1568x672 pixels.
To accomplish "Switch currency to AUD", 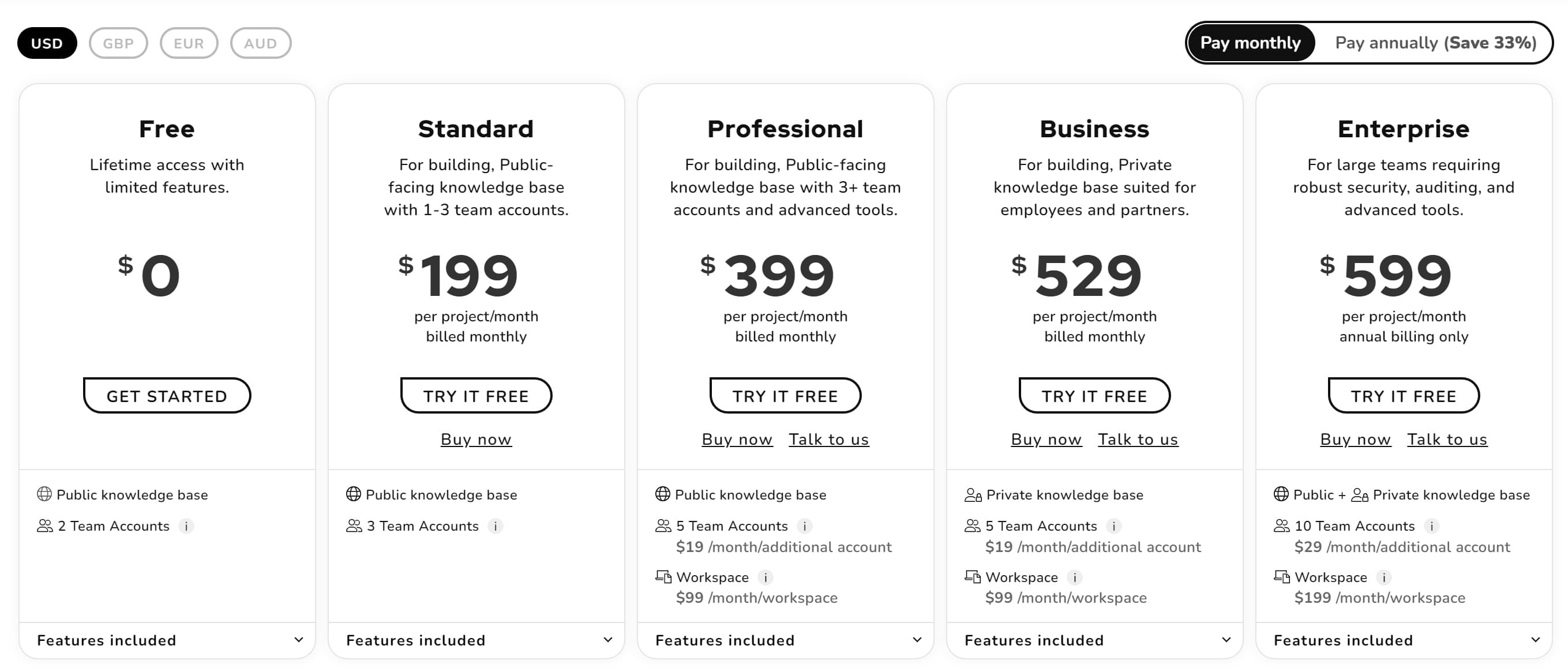I will (x=261, y=43).
